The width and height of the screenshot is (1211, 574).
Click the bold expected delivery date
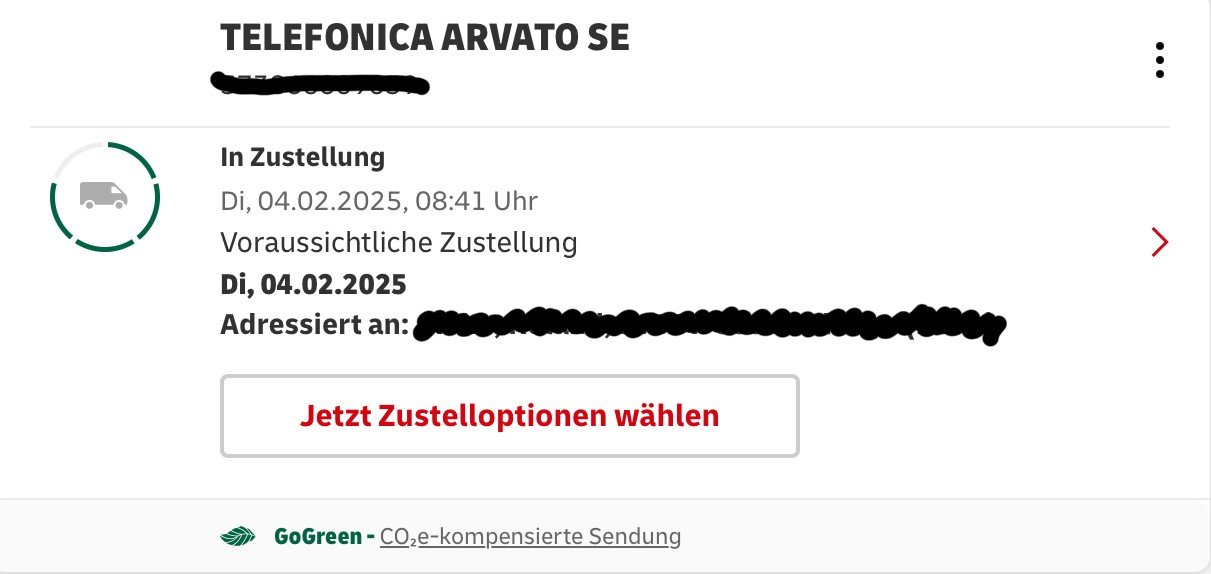[313, 284]
